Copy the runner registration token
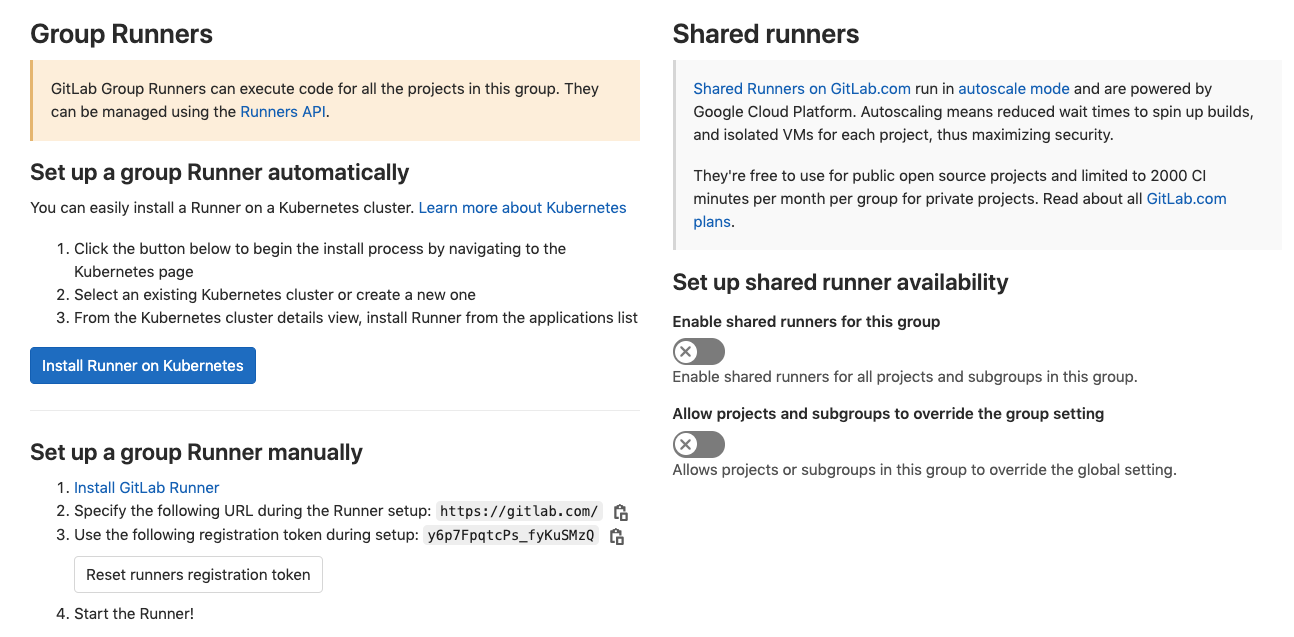Viewport: 1294px width, 637px height. coord(617,536)
